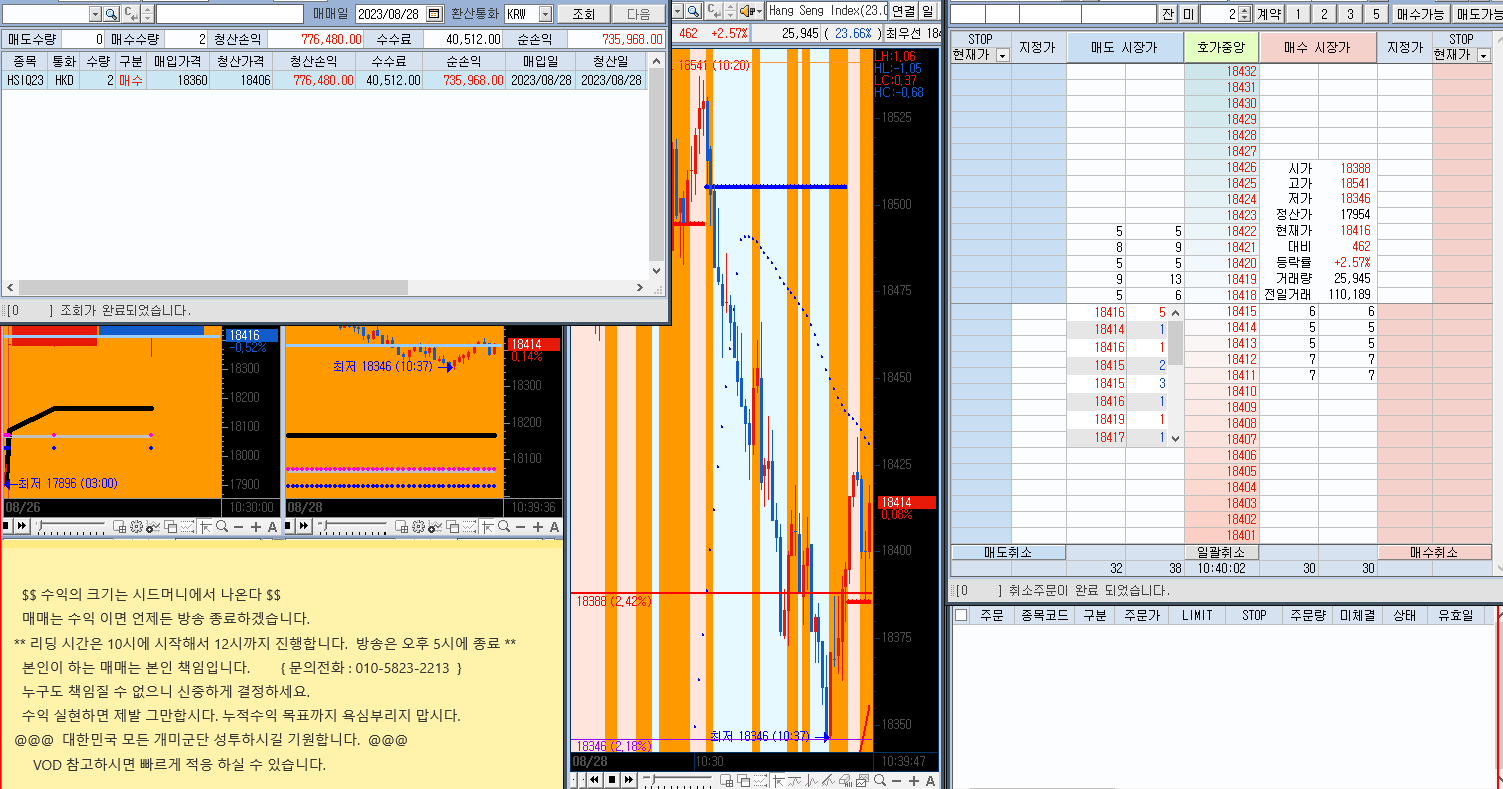Screen dimensions: 1503x789
Task: Open the KRW conversion currency dropdown
Action: click(x=545, y=14)
